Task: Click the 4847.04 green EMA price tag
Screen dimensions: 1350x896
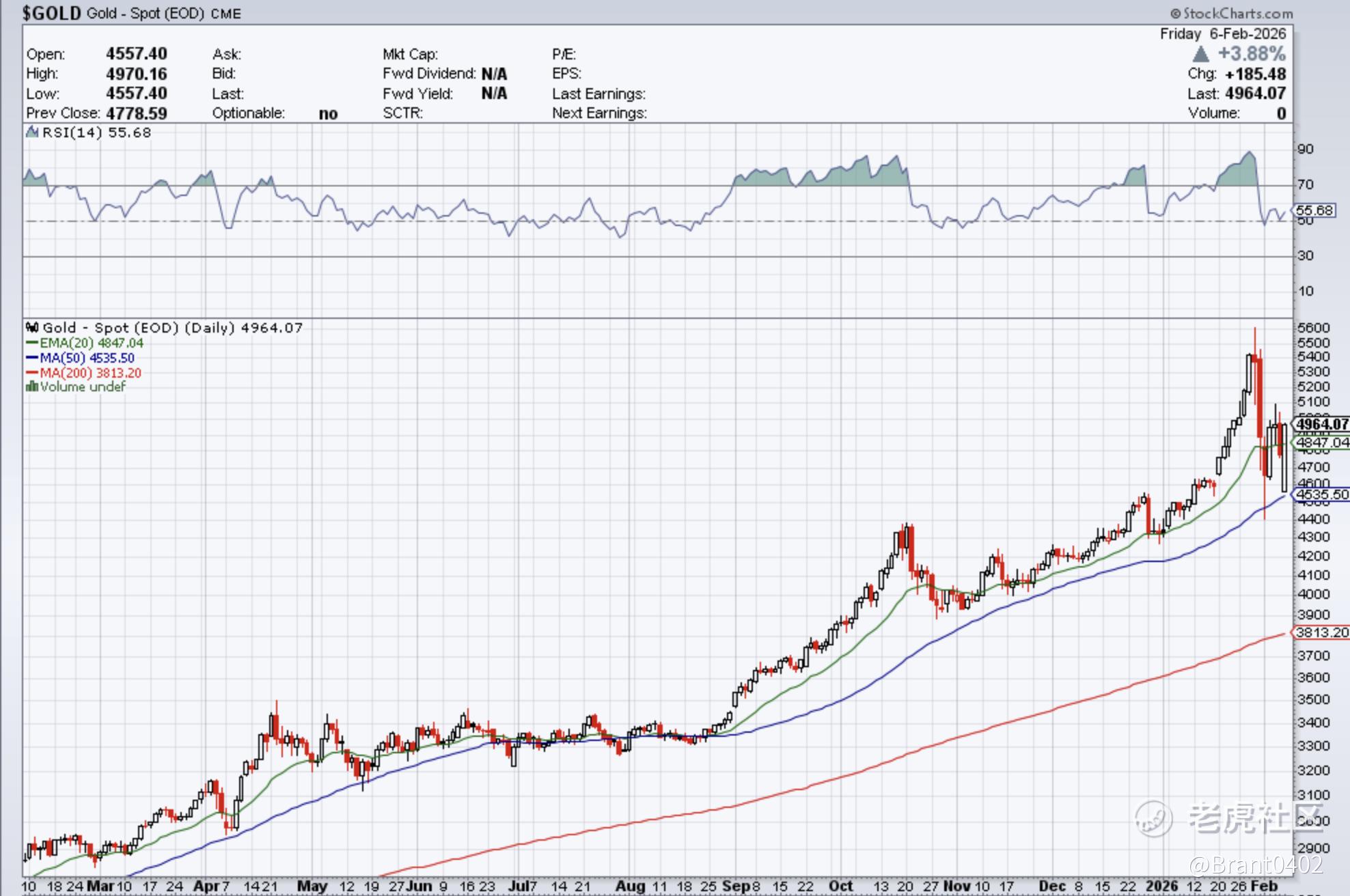Action: click(x=1322, y=443)
